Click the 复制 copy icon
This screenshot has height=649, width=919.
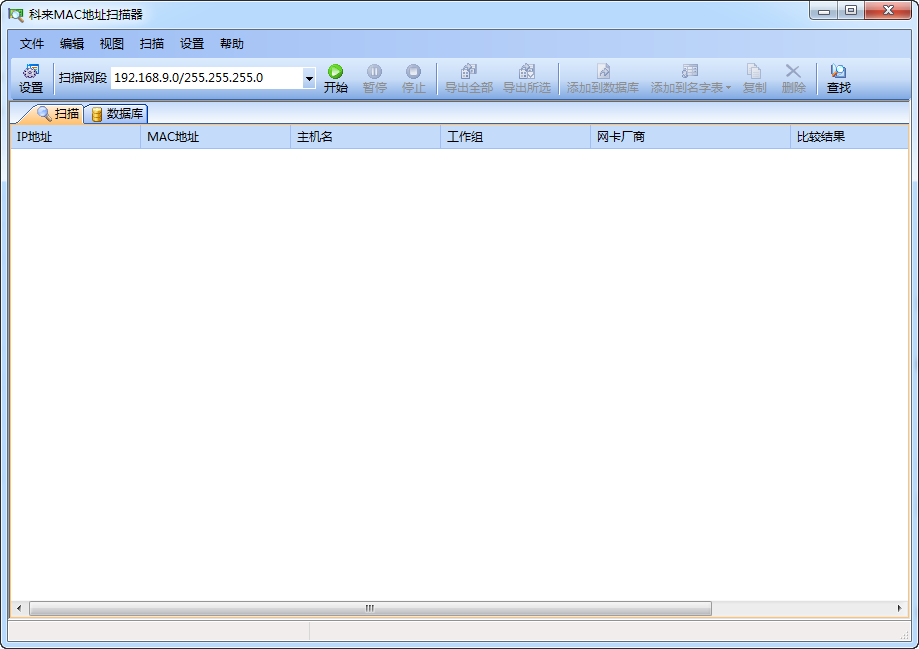coord(754,78)
